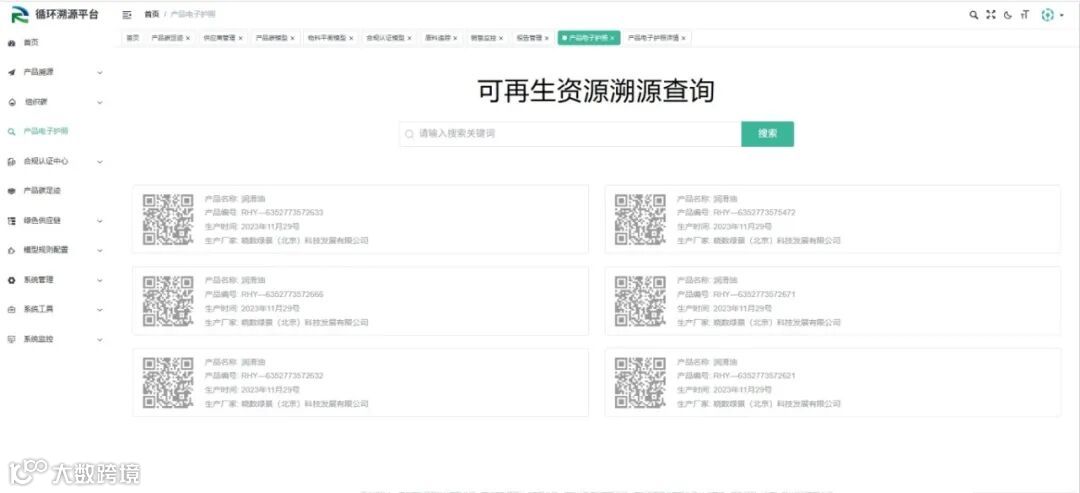The image size is (1080, 493).
Task: Click product number text RHY—6352773572621
Action: [754, 376]
